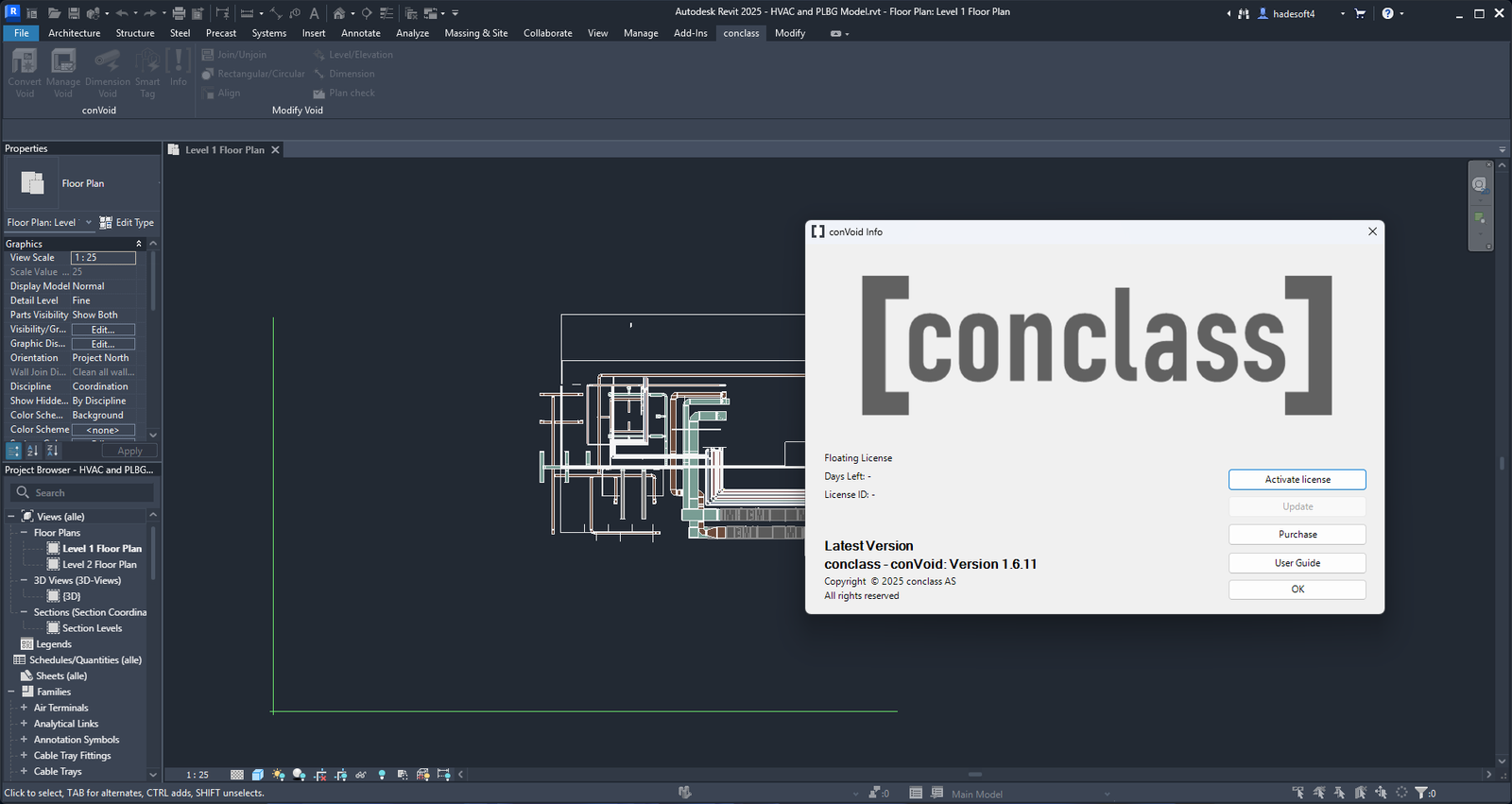Open Detail Level in view control bar

point(237,775)
